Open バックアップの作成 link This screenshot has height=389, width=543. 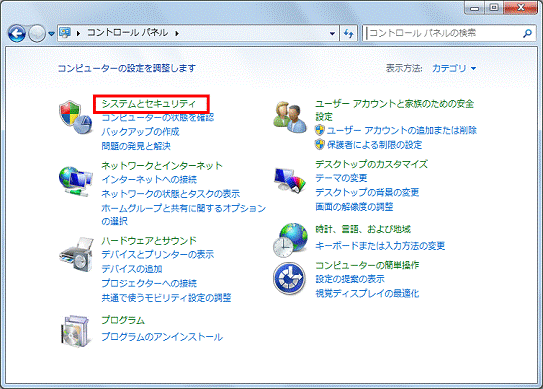(x=140, y=132)
